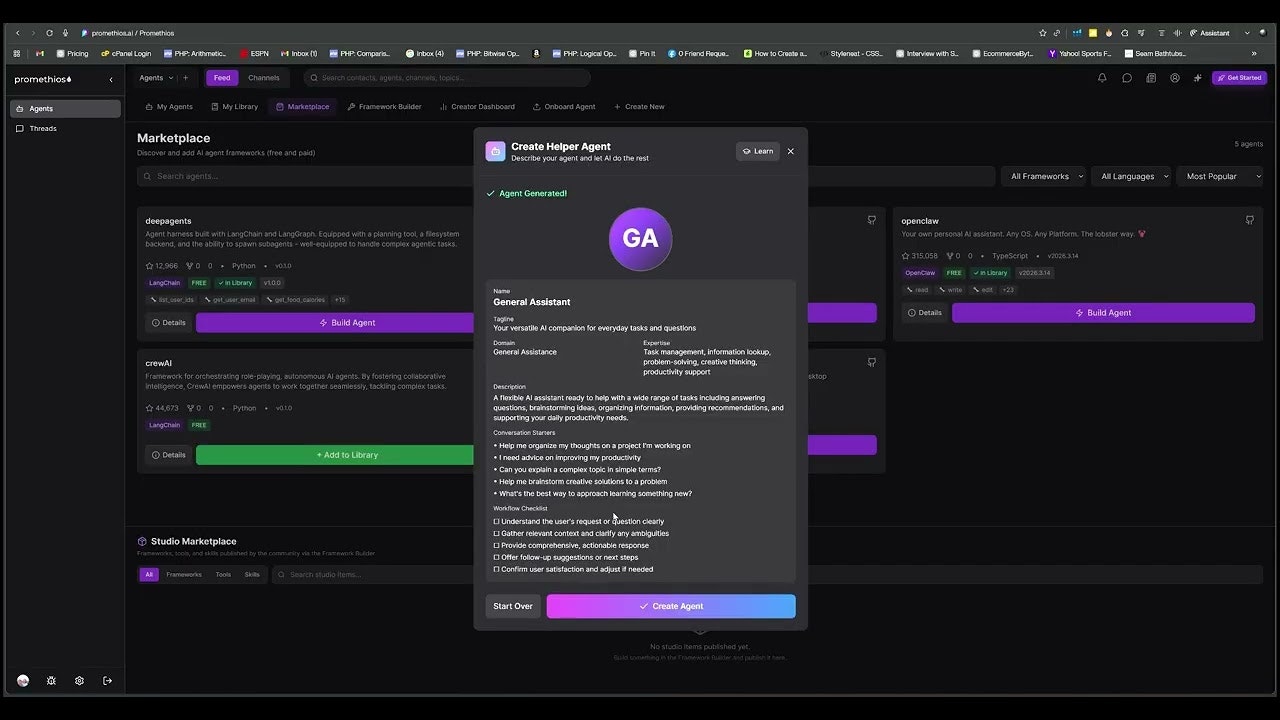1280x720 pixels.
Task: Open Details on the deepagents card
Action: click(x=168, y=323)
